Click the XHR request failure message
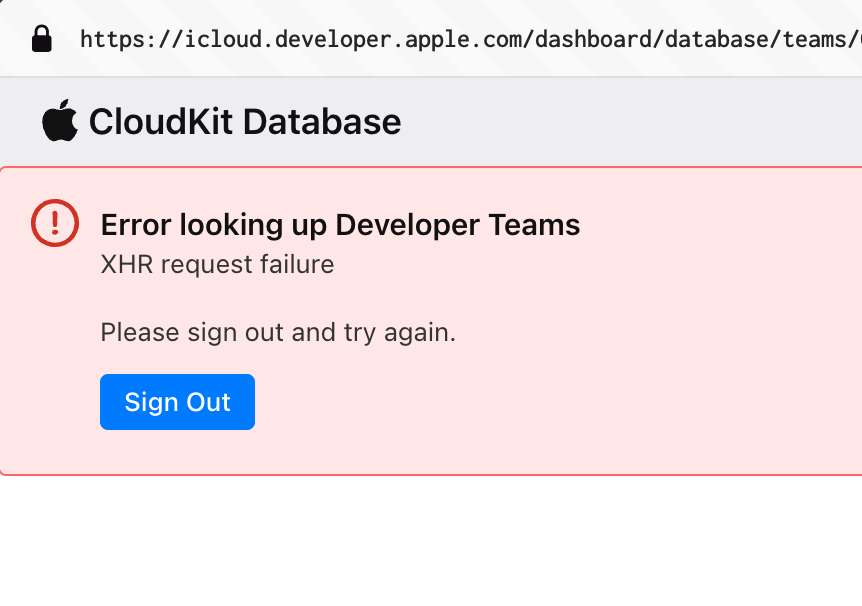This screenshot has width=862, height=606. coord(217,265)
